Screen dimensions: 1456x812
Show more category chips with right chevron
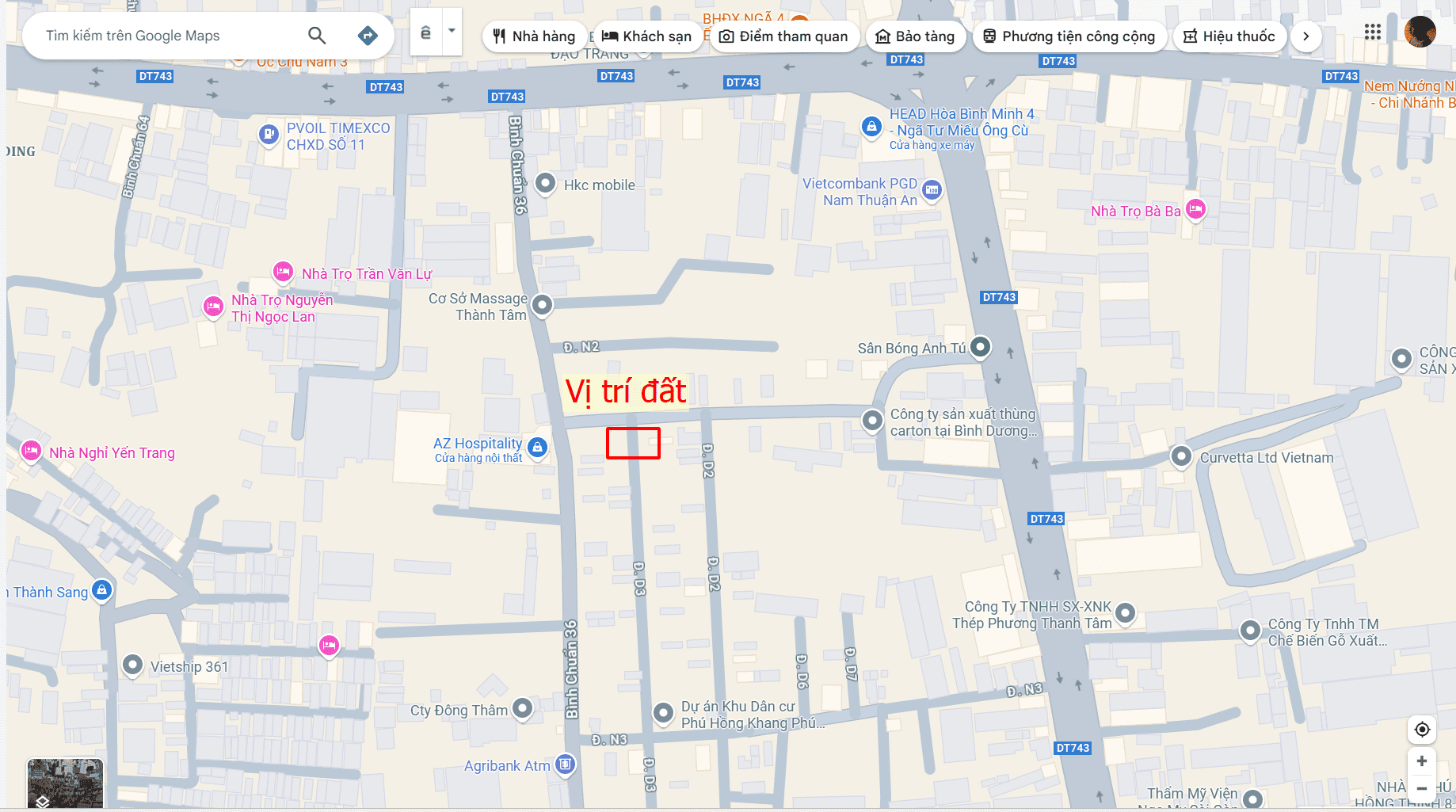pos(1306,36)
